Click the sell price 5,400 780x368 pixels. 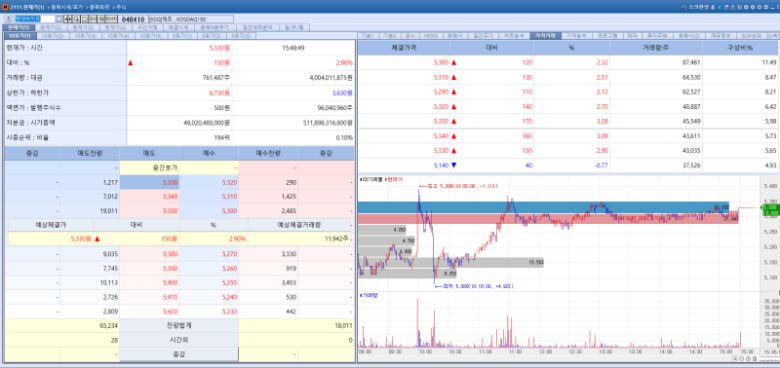pos(149,282)
